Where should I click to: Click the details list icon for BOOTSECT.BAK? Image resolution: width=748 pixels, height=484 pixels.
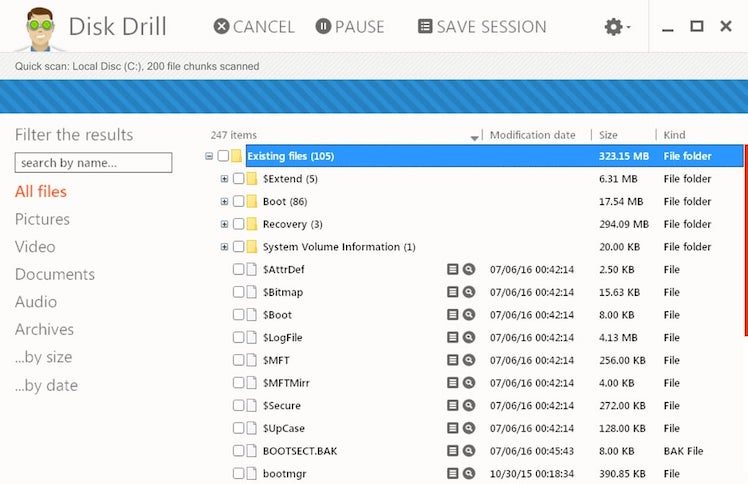pos(453,451)
